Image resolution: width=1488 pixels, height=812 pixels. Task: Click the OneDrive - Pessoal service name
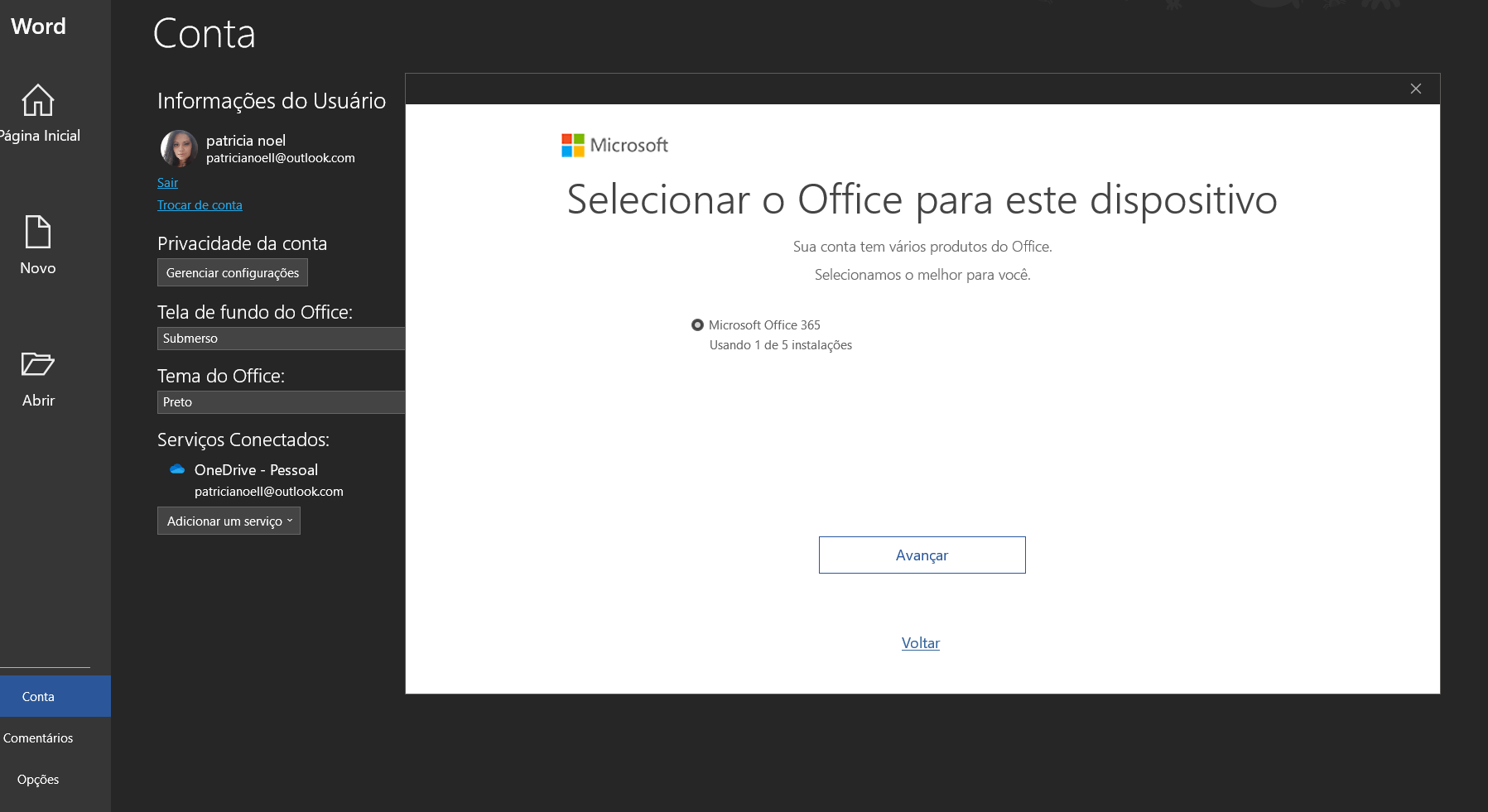256,470
